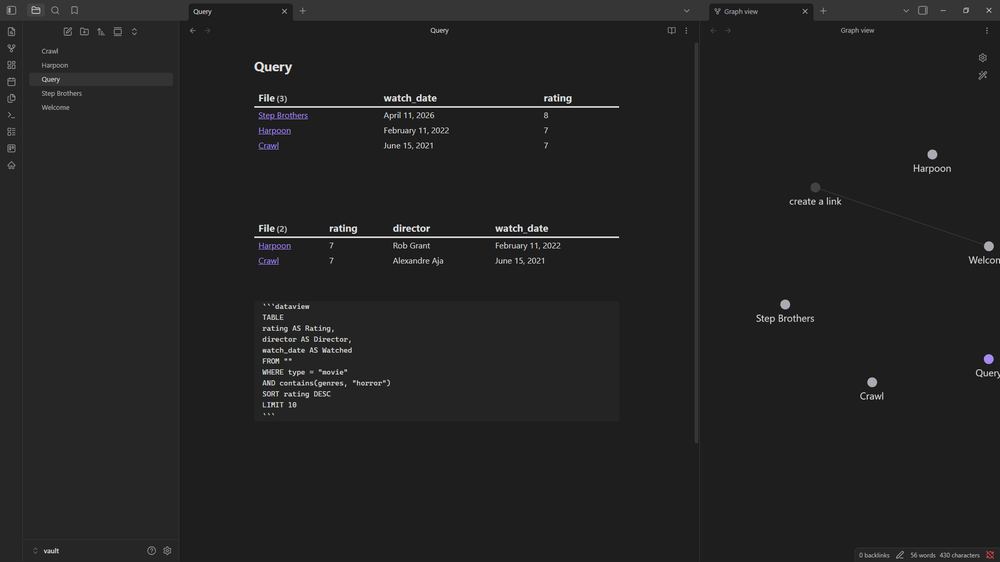Create a new note icon

[x=68, y=31]
